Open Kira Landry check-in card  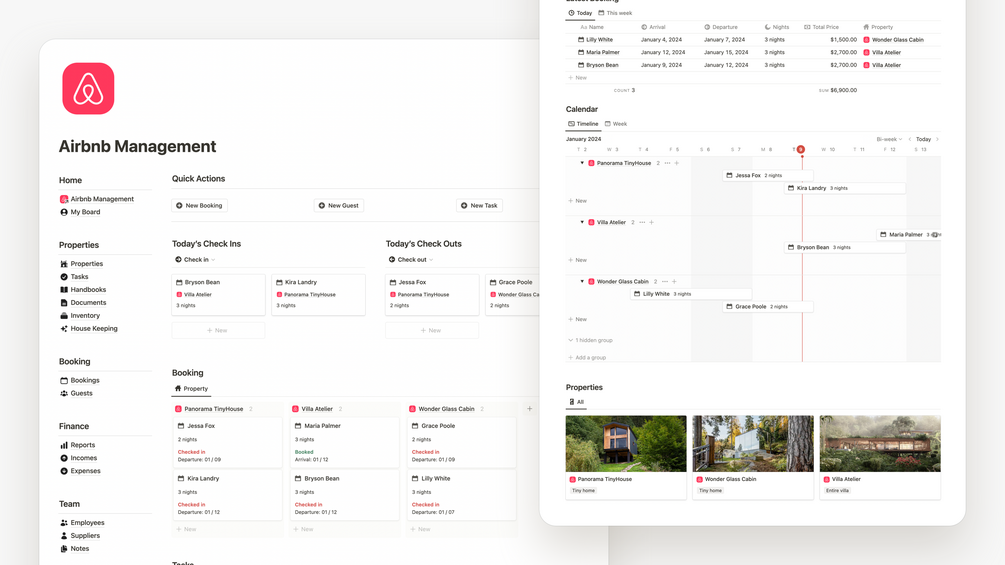click(x=319, y=295)
